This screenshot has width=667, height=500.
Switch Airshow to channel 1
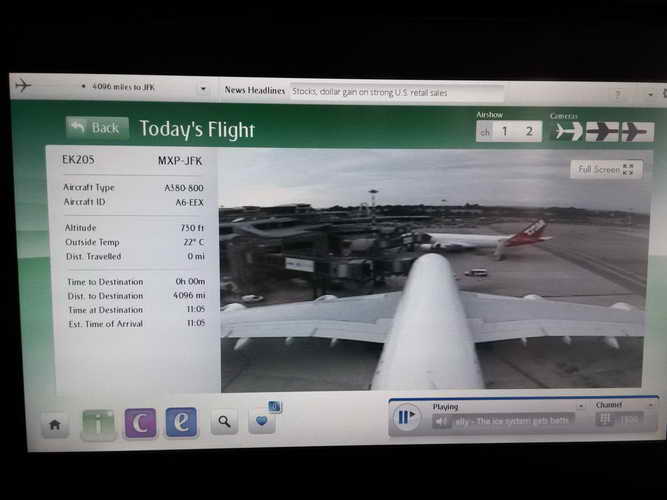click(x=505, y=131)
